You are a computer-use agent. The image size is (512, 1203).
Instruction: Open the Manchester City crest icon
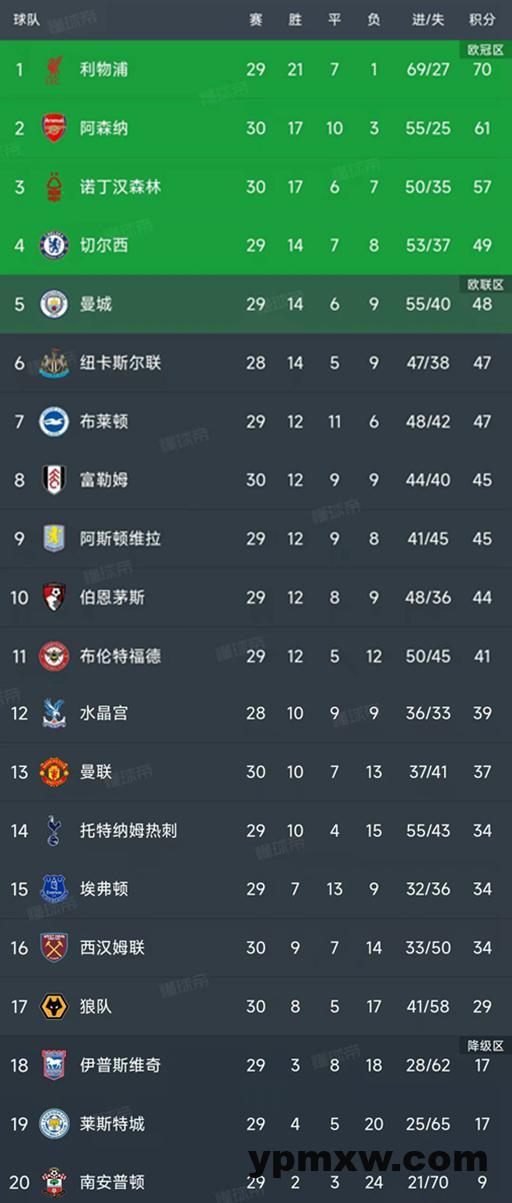click(54, 304)
